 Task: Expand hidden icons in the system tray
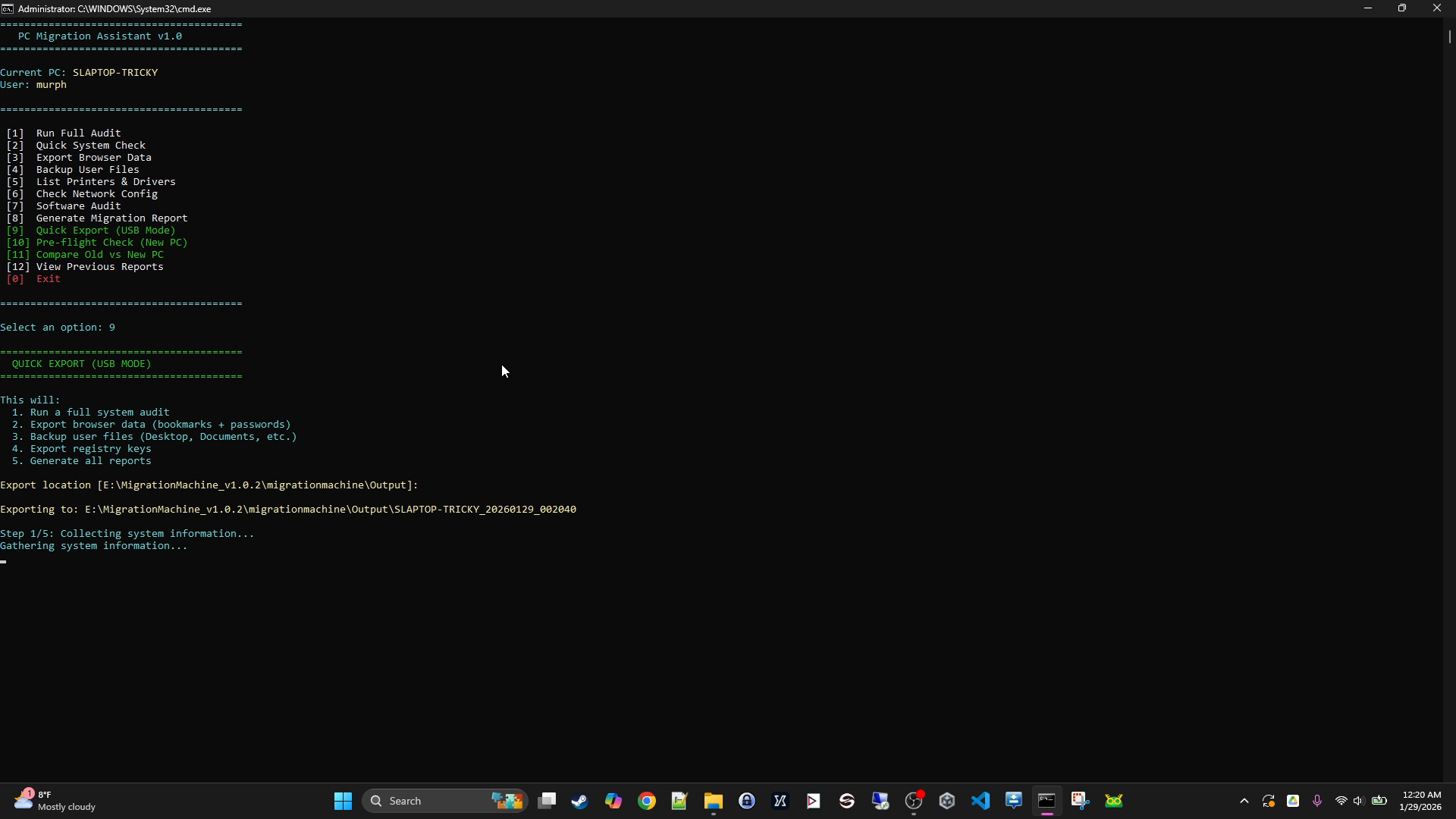coord(1244,801)
